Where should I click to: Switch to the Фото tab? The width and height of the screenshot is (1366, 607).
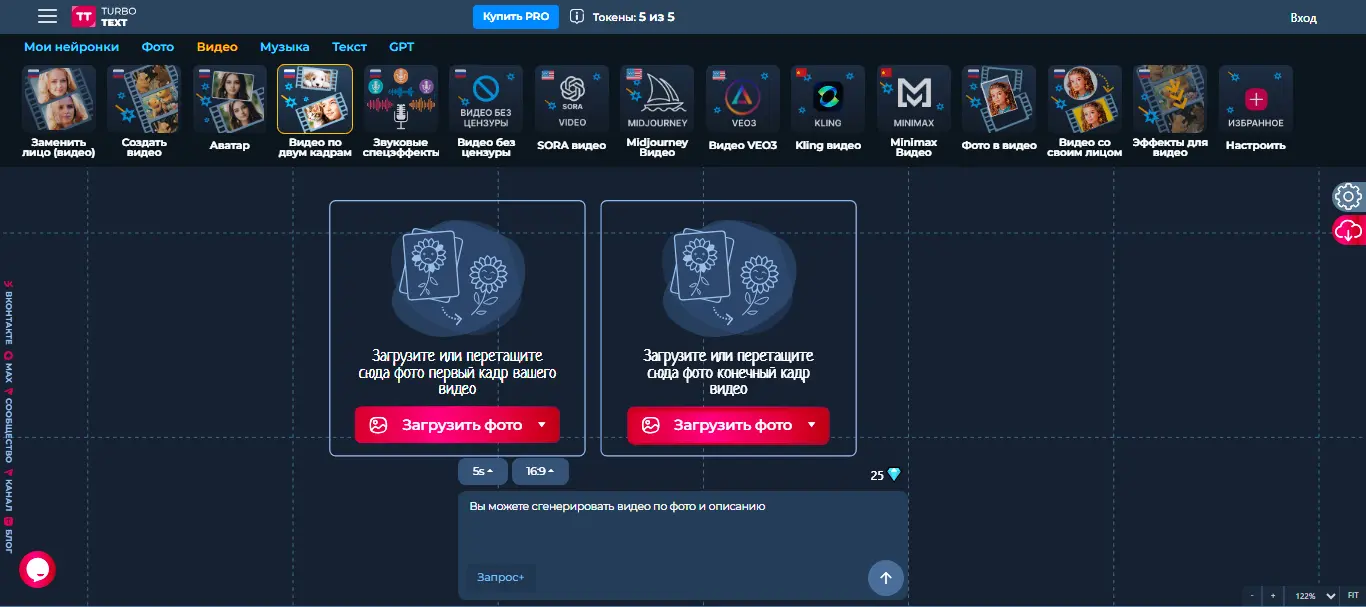[158, 47]
